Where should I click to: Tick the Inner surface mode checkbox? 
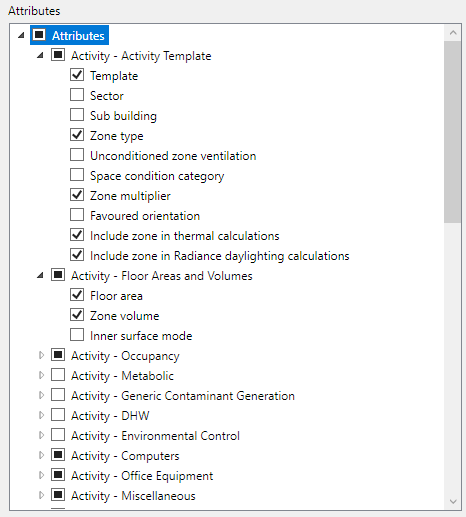pos(77,335)
